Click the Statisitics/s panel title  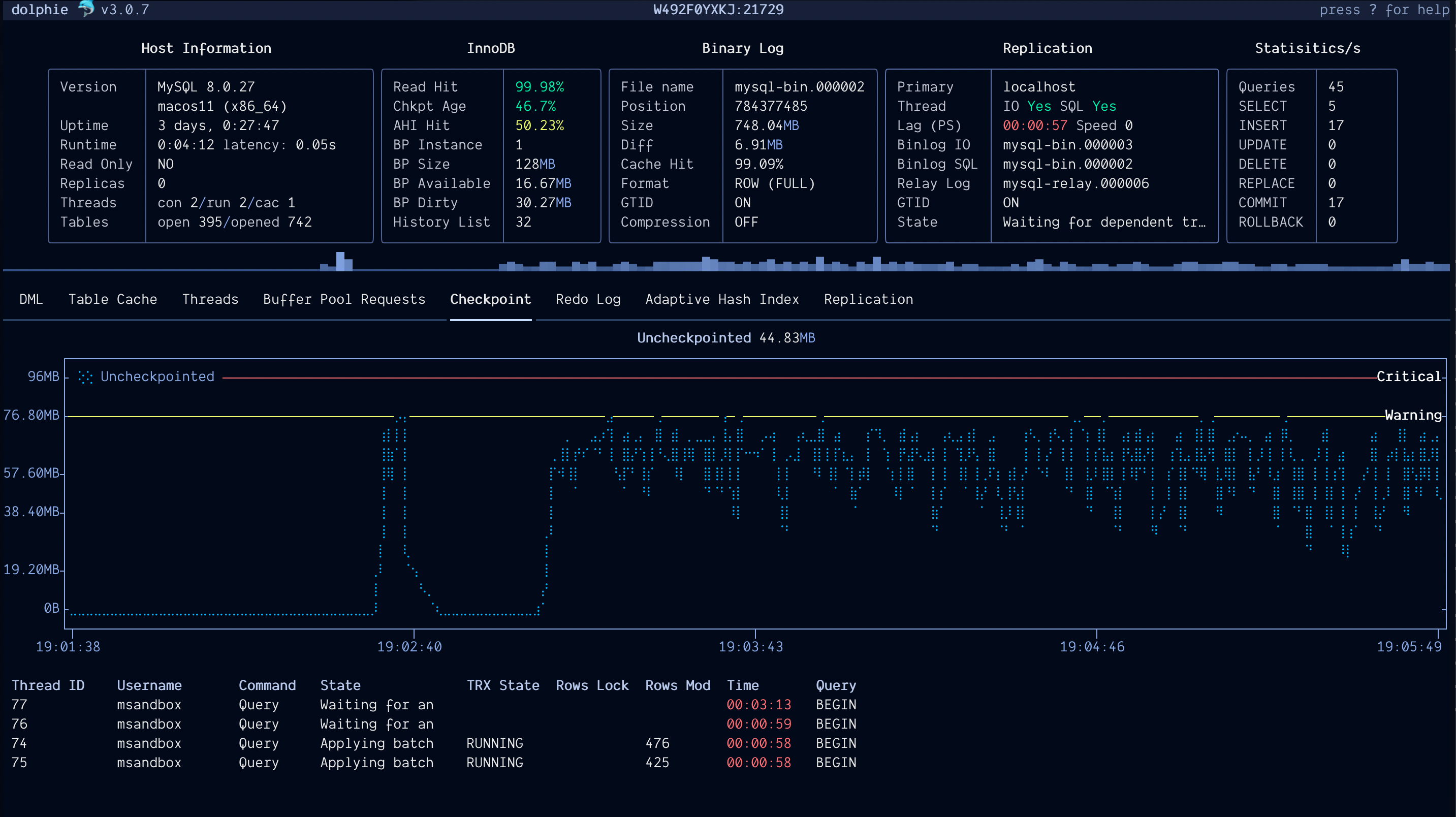[1308, 48]
